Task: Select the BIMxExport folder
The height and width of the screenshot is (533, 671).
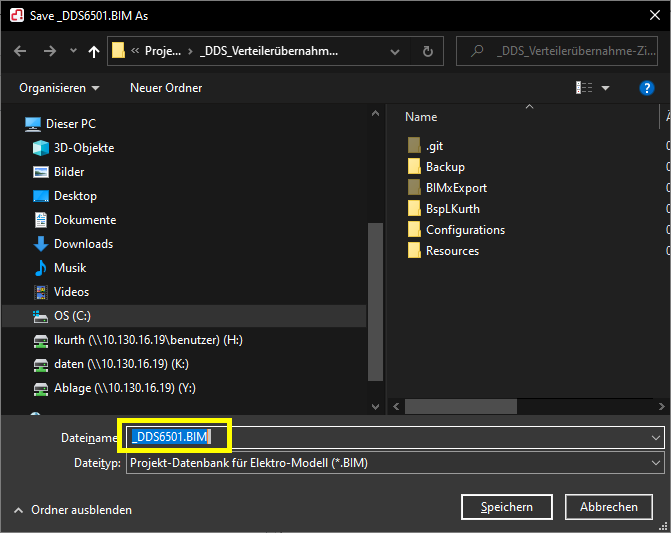Action: (456, 188)
